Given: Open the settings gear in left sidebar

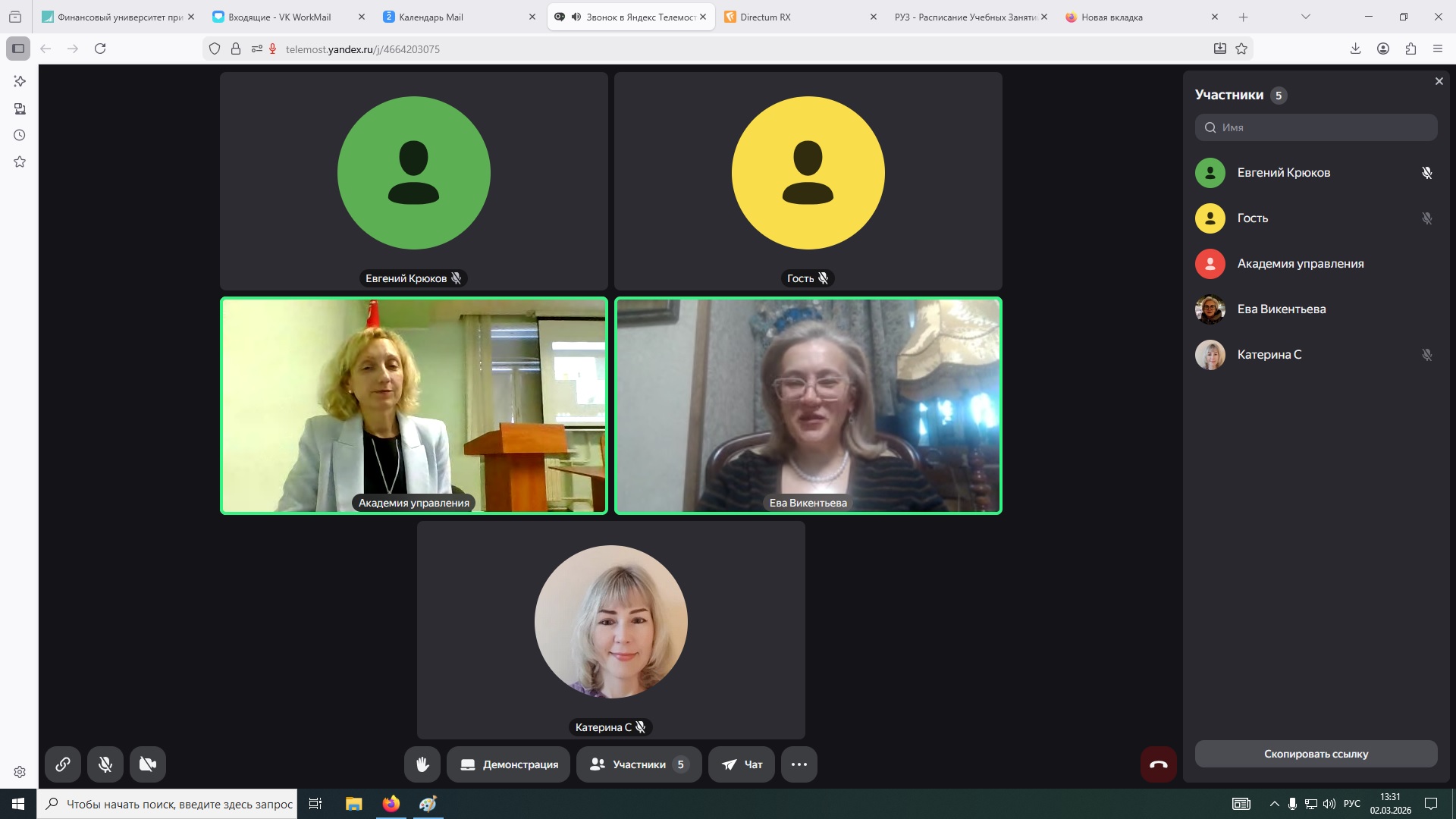Looking at the screenshot, I should click(x=20, y=772).
